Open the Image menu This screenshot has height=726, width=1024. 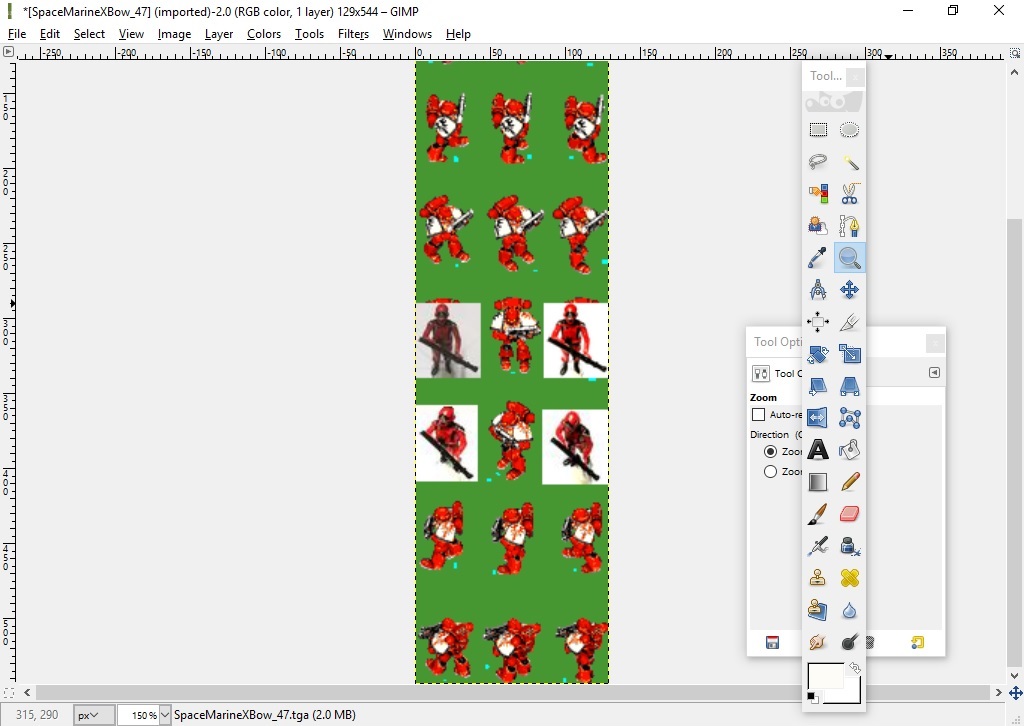pos(174,34)
